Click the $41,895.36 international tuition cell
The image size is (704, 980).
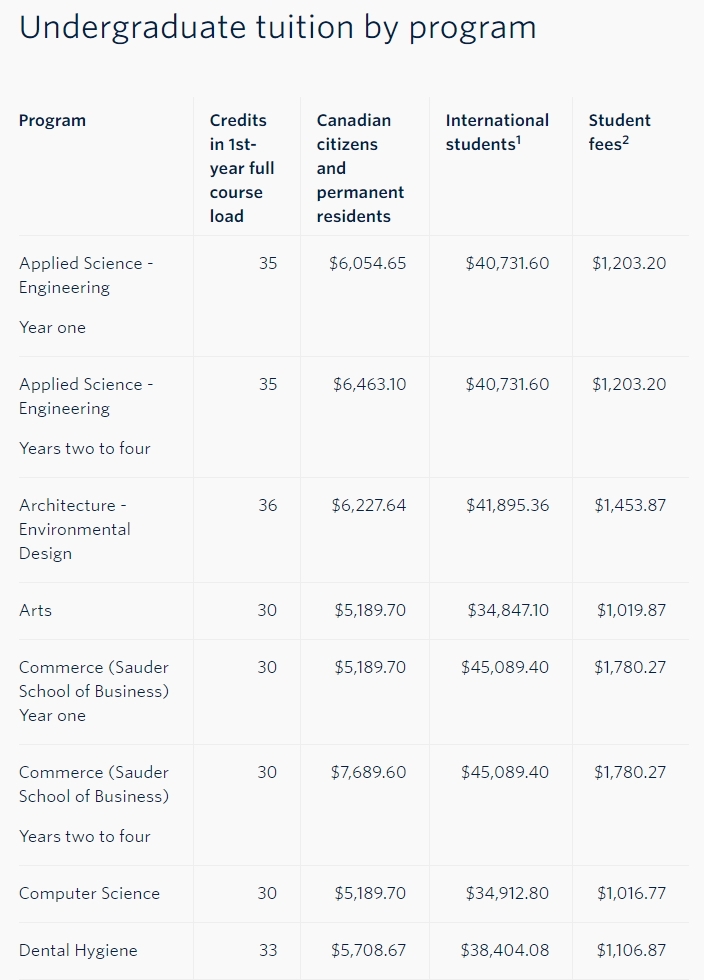coord(508,505)
